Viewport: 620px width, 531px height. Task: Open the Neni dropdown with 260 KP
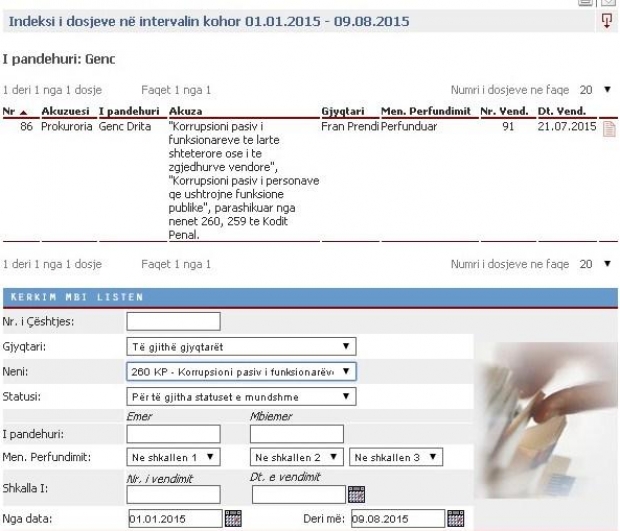(242, 372)
